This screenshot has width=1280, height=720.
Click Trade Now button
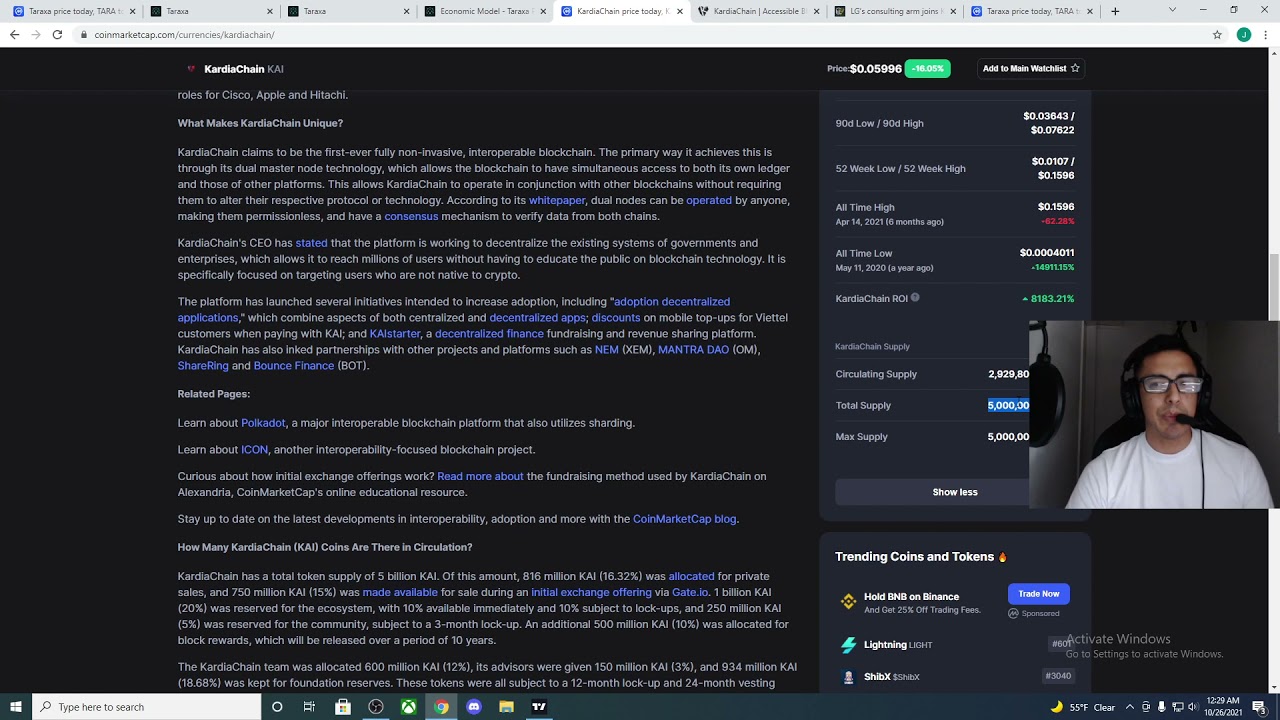[1039, 594]
